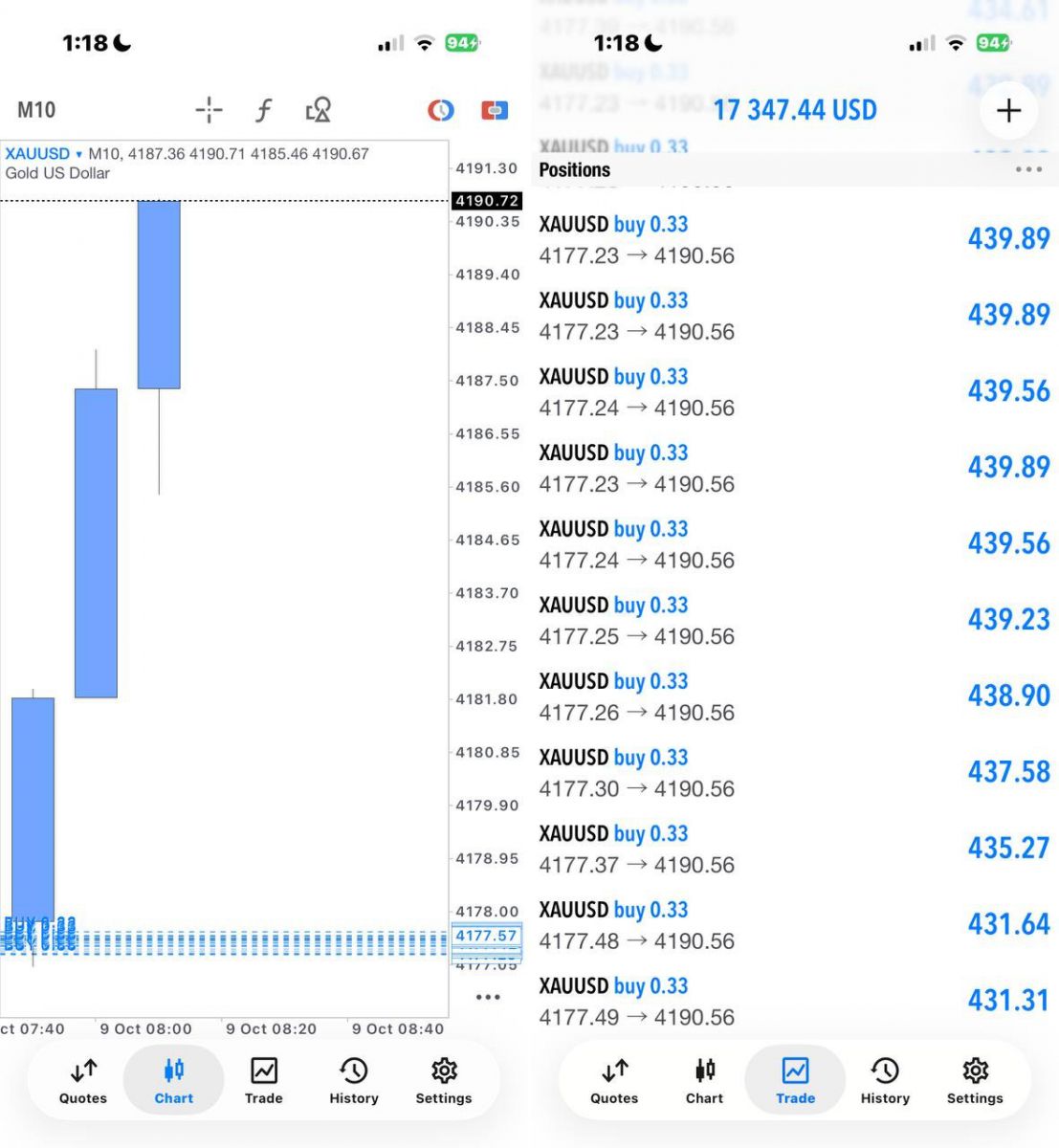The image size is (1059, 1148).
Task: Tap the 17 347.44 USD profit total
Action: click(795, 110)
